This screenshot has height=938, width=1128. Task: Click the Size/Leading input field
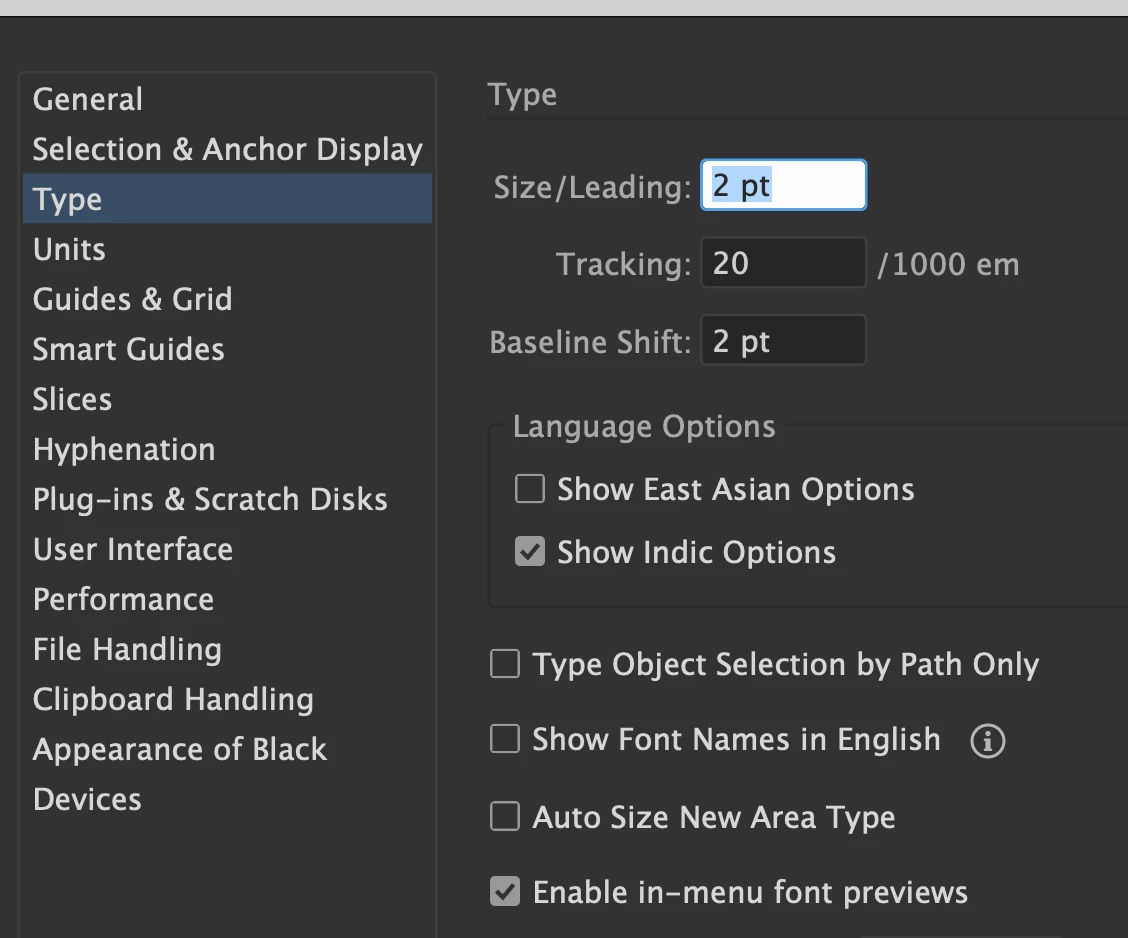pyautogui.click(x=783, y=186)
